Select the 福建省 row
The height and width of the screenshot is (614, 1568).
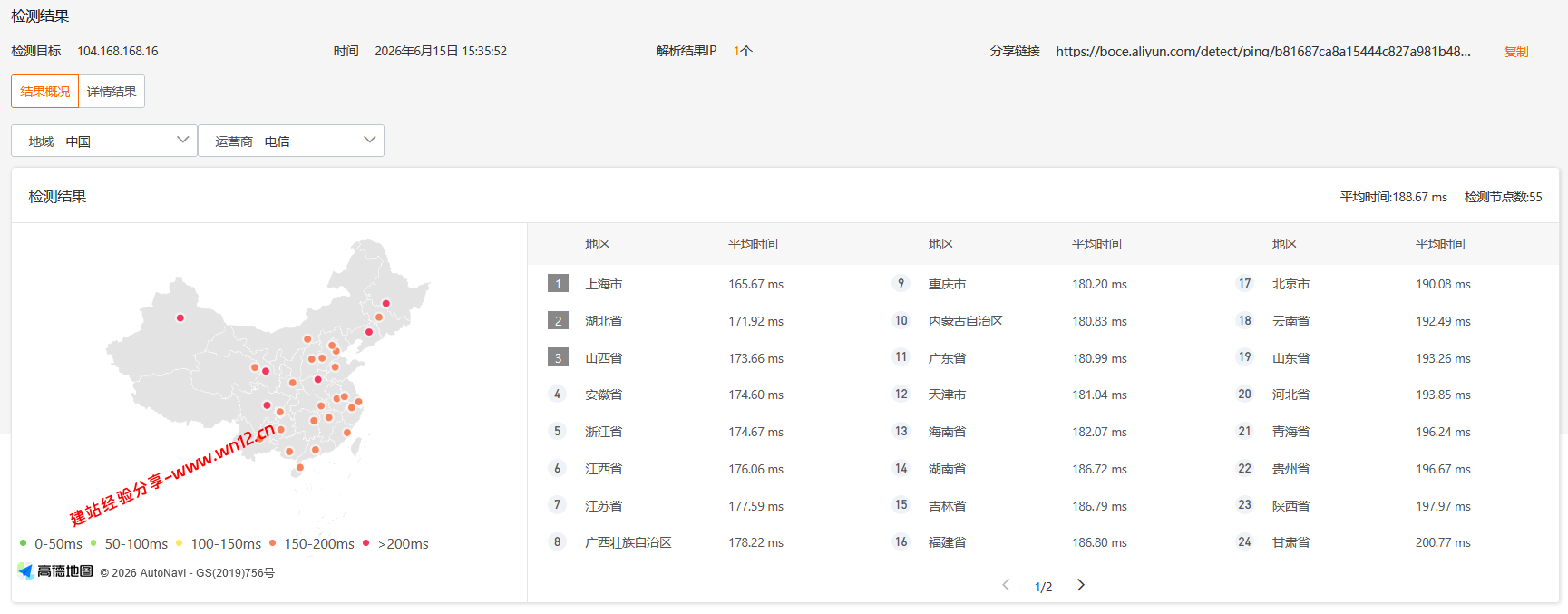coord(1043,542)
